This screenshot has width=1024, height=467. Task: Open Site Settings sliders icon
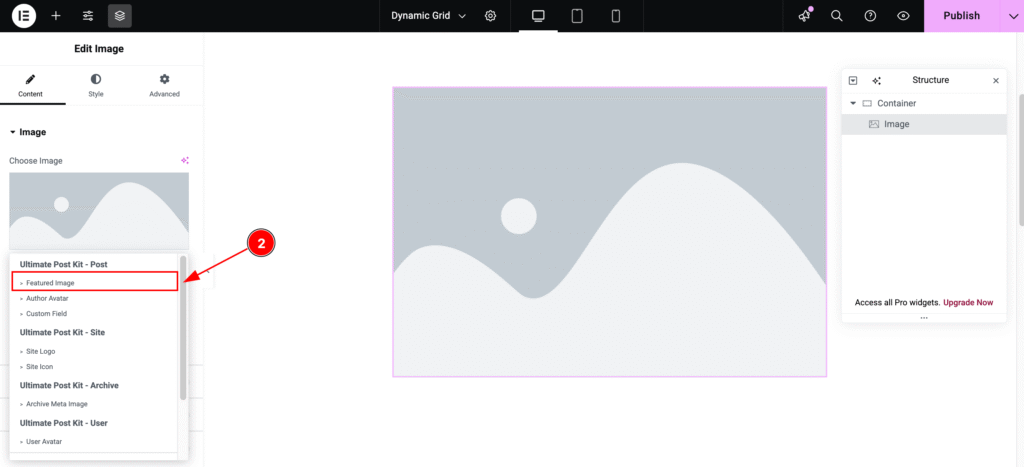(88, 16)
